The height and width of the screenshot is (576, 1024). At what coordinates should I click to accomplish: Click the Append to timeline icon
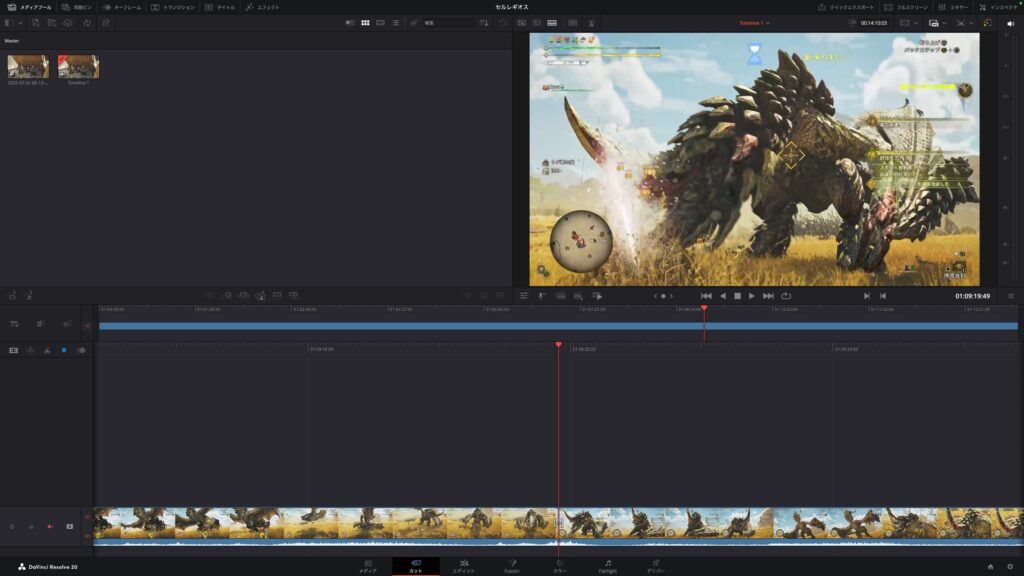[x=227, y=296]
